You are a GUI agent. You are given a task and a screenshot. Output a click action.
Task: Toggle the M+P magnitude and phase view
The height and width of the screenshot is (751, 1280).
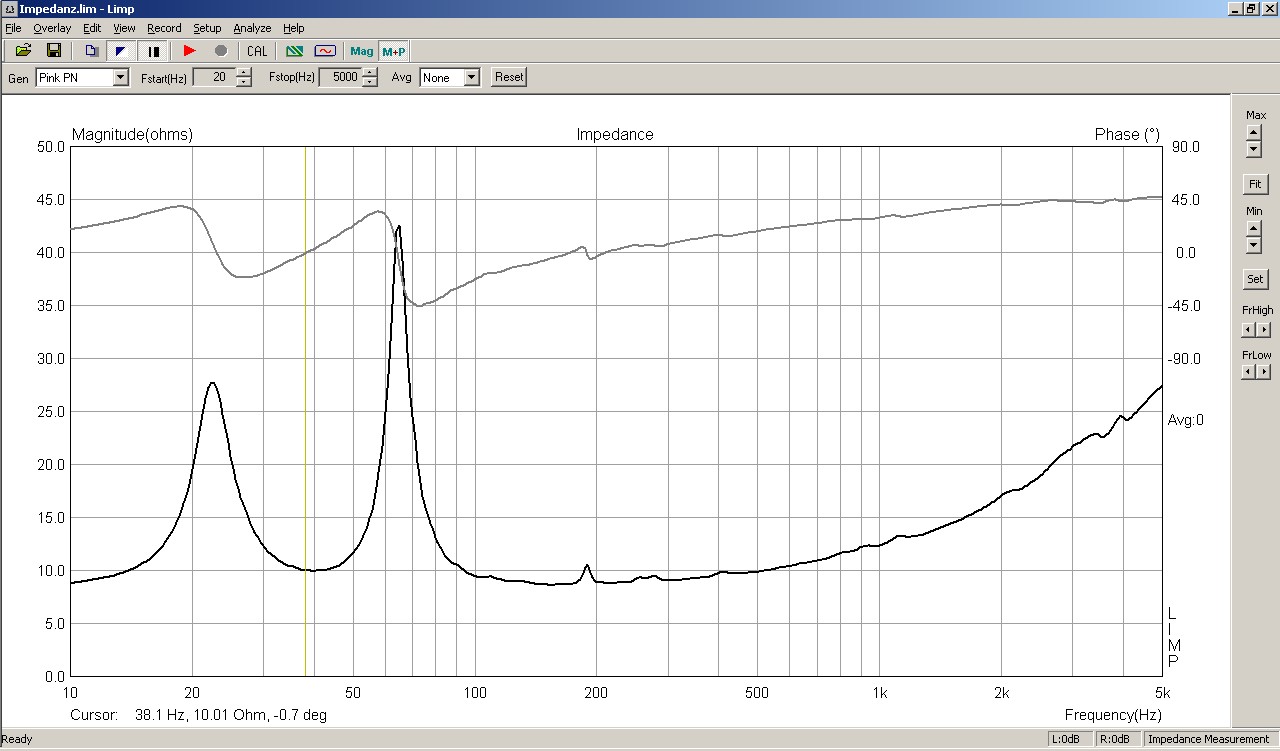(x=394, y=51)
